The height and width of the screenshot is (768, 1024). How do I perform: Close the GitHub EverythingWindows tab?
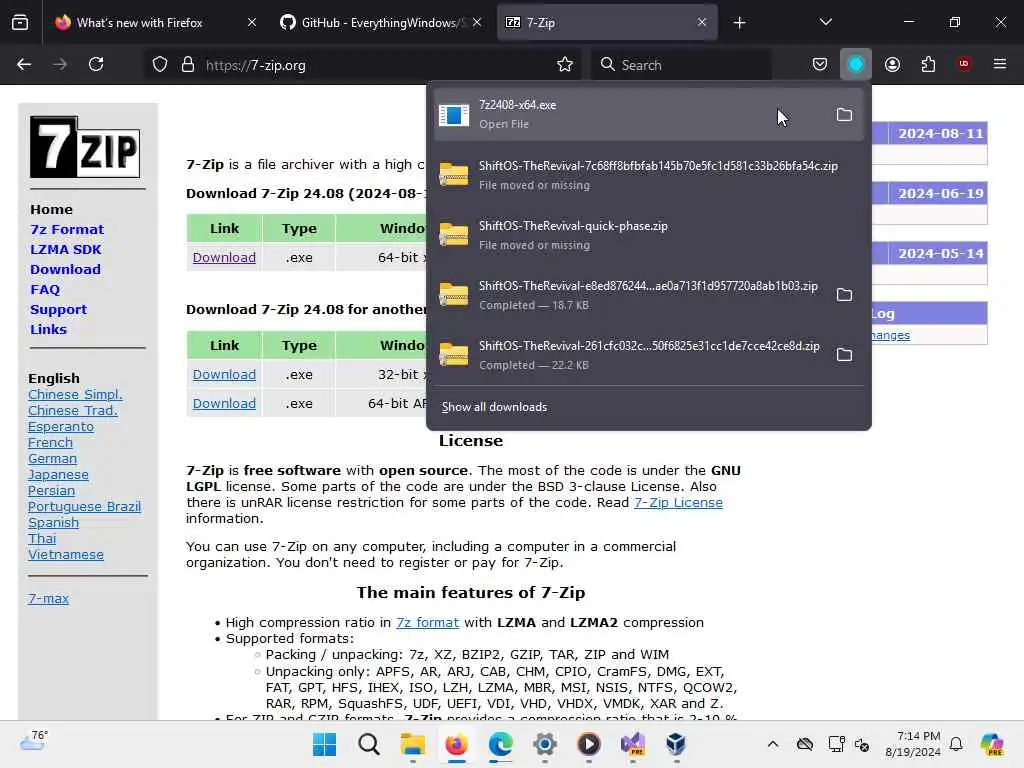(477, 22)
